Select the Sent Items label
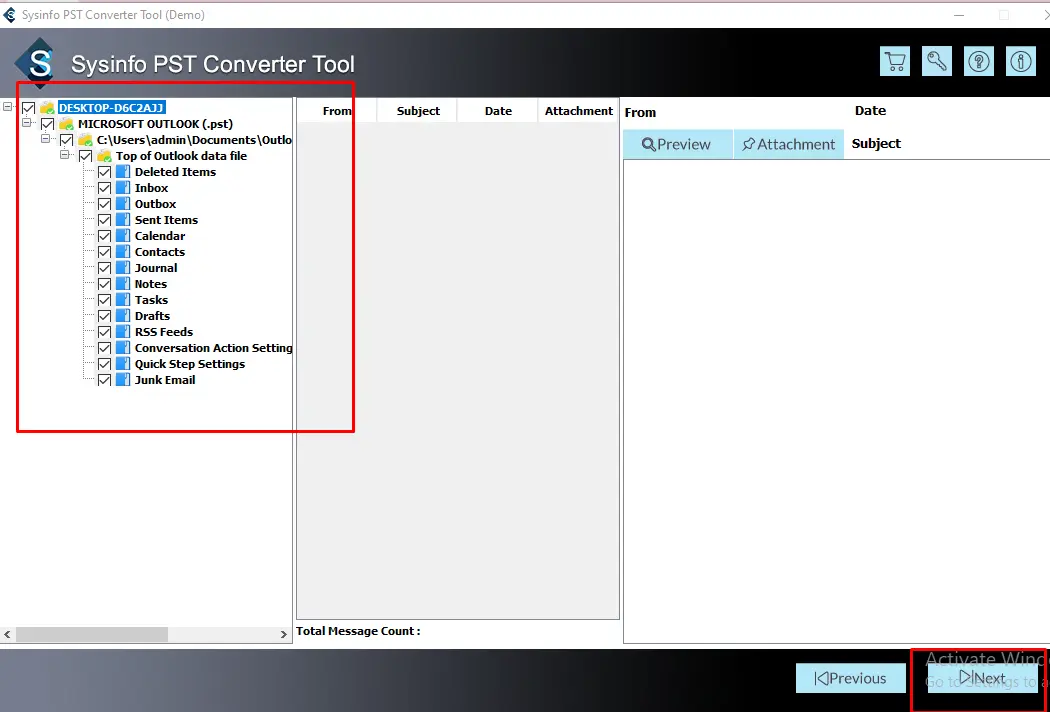This screenshot has width=1050, height=712. [166, 220]
